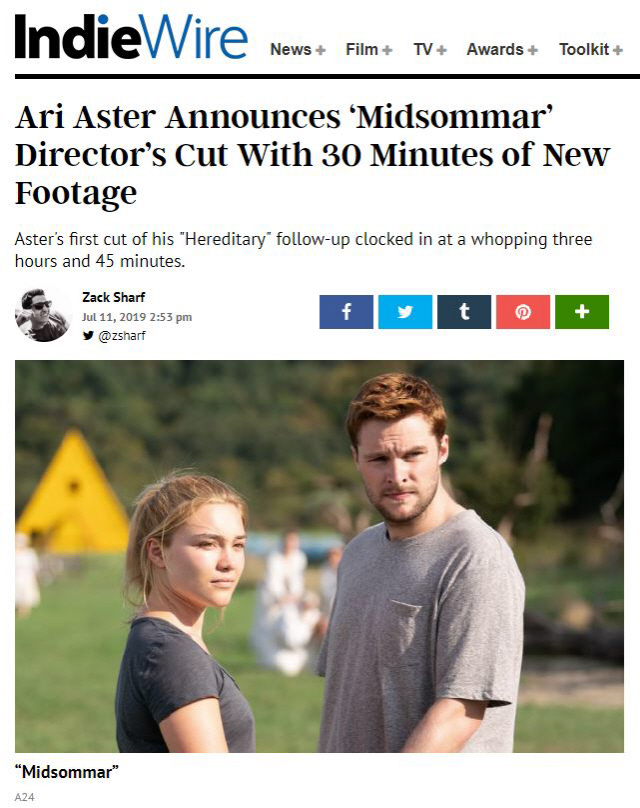Expand the TV menu plus icon
640x808 pixels.
[x=441, y=50]
